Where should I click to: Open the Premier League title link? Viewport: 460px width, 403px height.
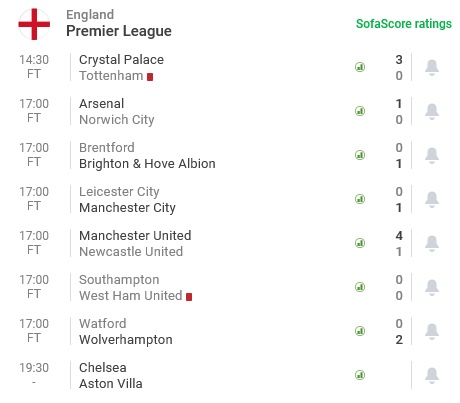pyautogui.click(x=119, y=31)
